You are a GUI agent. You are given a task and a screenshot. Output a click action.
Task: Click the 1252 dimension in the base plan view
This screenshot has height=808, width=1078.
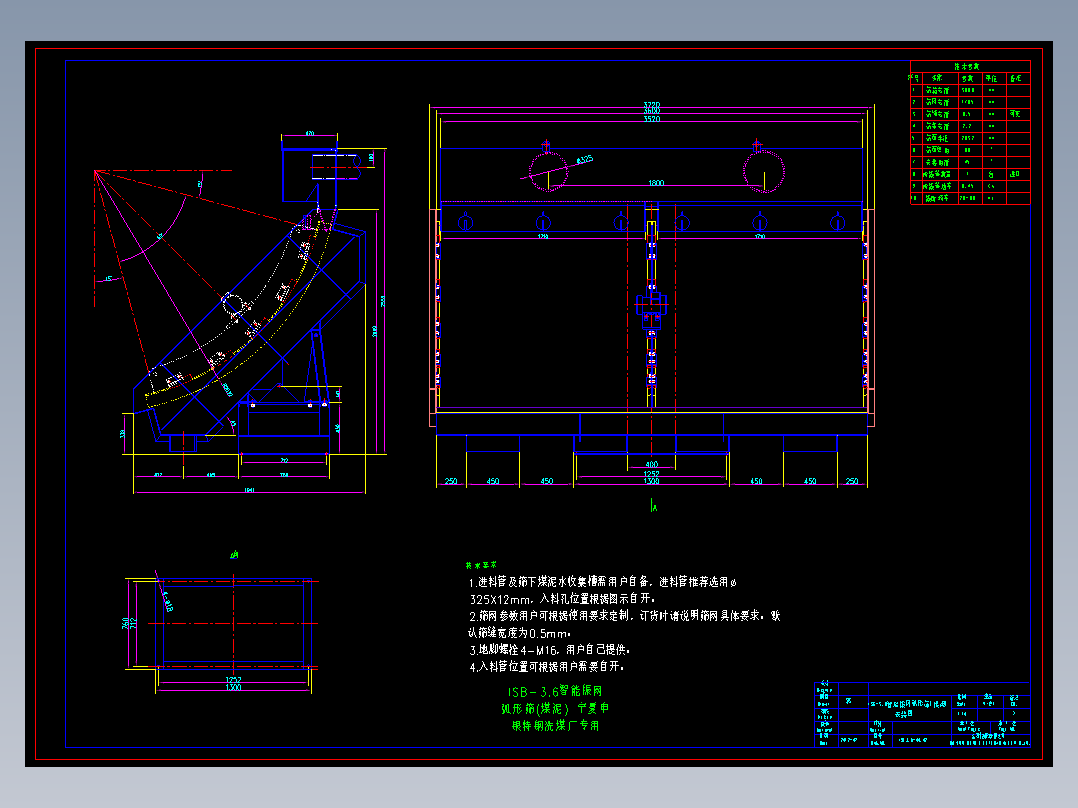[x=234, y=680]
